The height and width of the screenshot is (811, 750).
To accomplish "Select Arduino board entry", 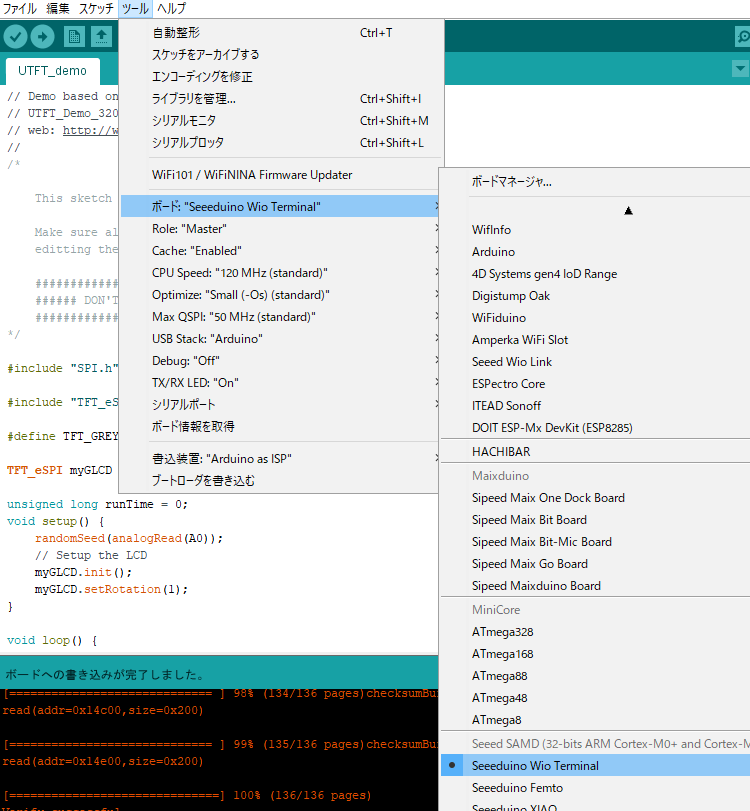I will click(595, 252).
